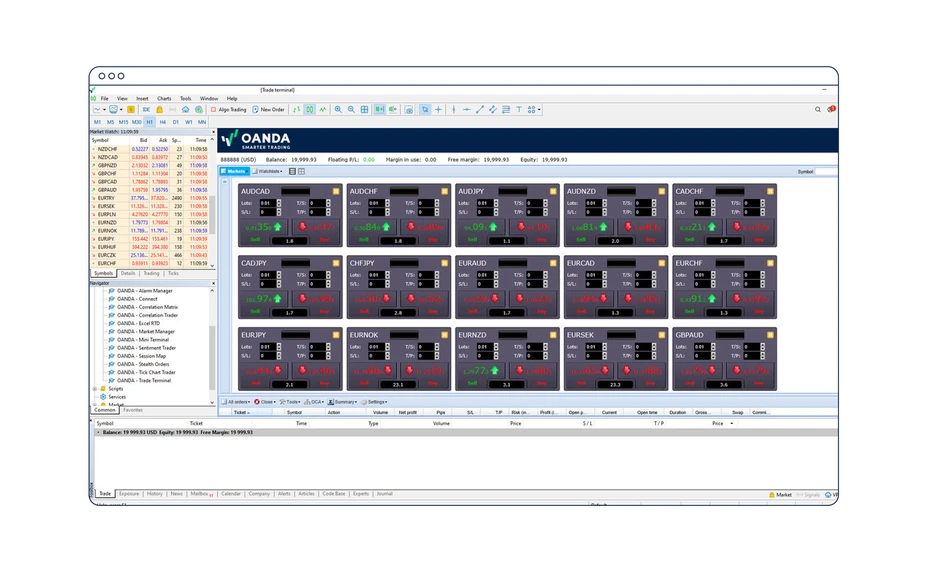Open the File menu
This screenshot has height=576, width=936.
tap(104, 98)
